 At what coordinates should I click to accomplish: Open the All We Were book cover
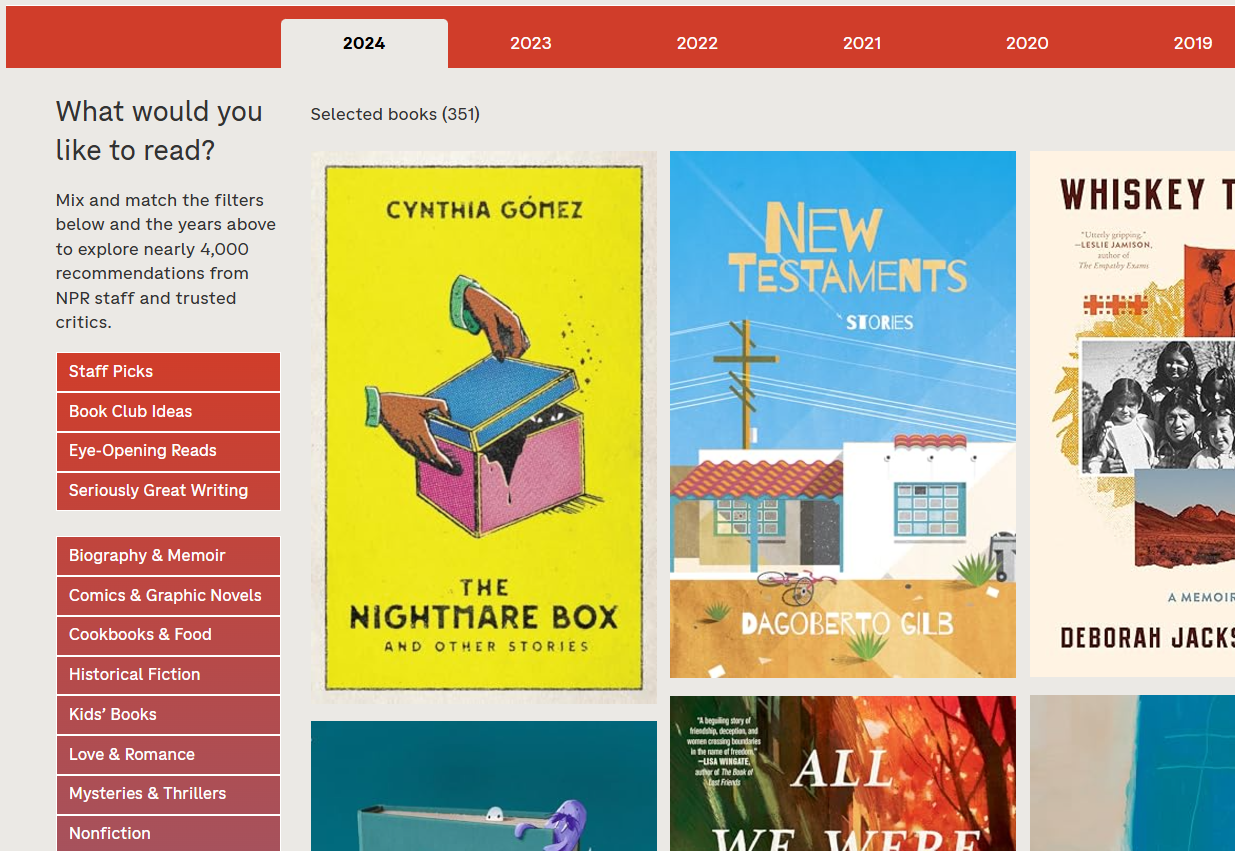coord(843,774)
